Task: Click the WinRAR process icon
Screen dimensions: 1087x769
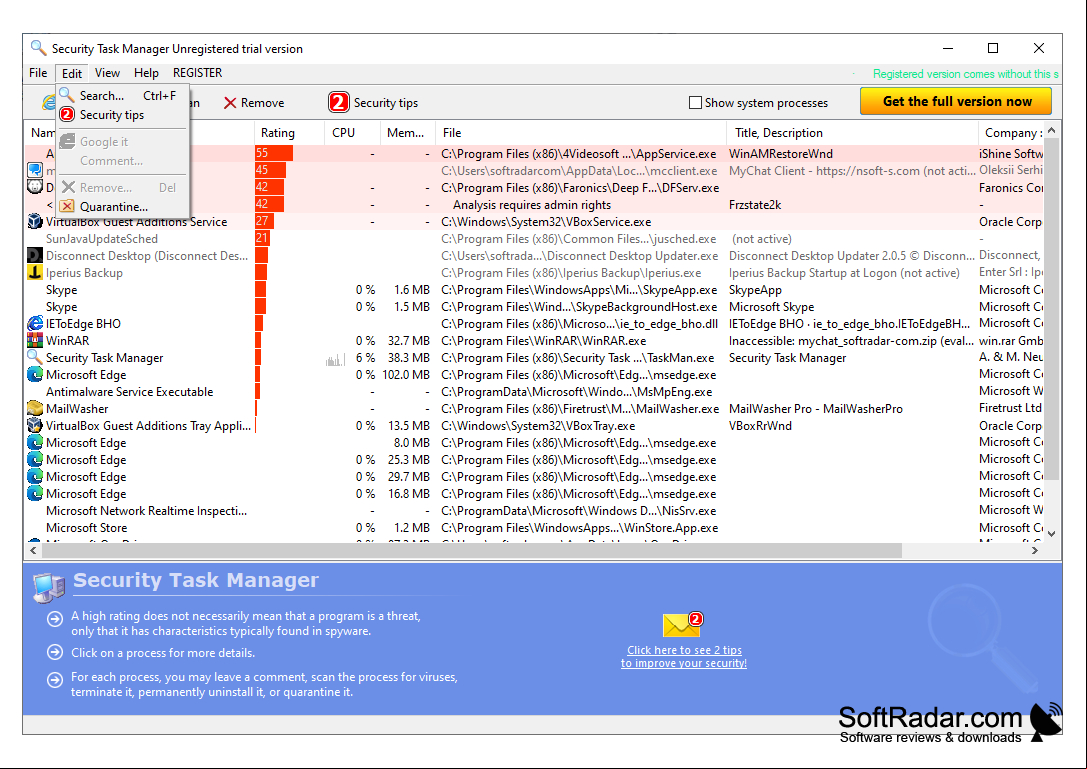Action: coord(35,340)
